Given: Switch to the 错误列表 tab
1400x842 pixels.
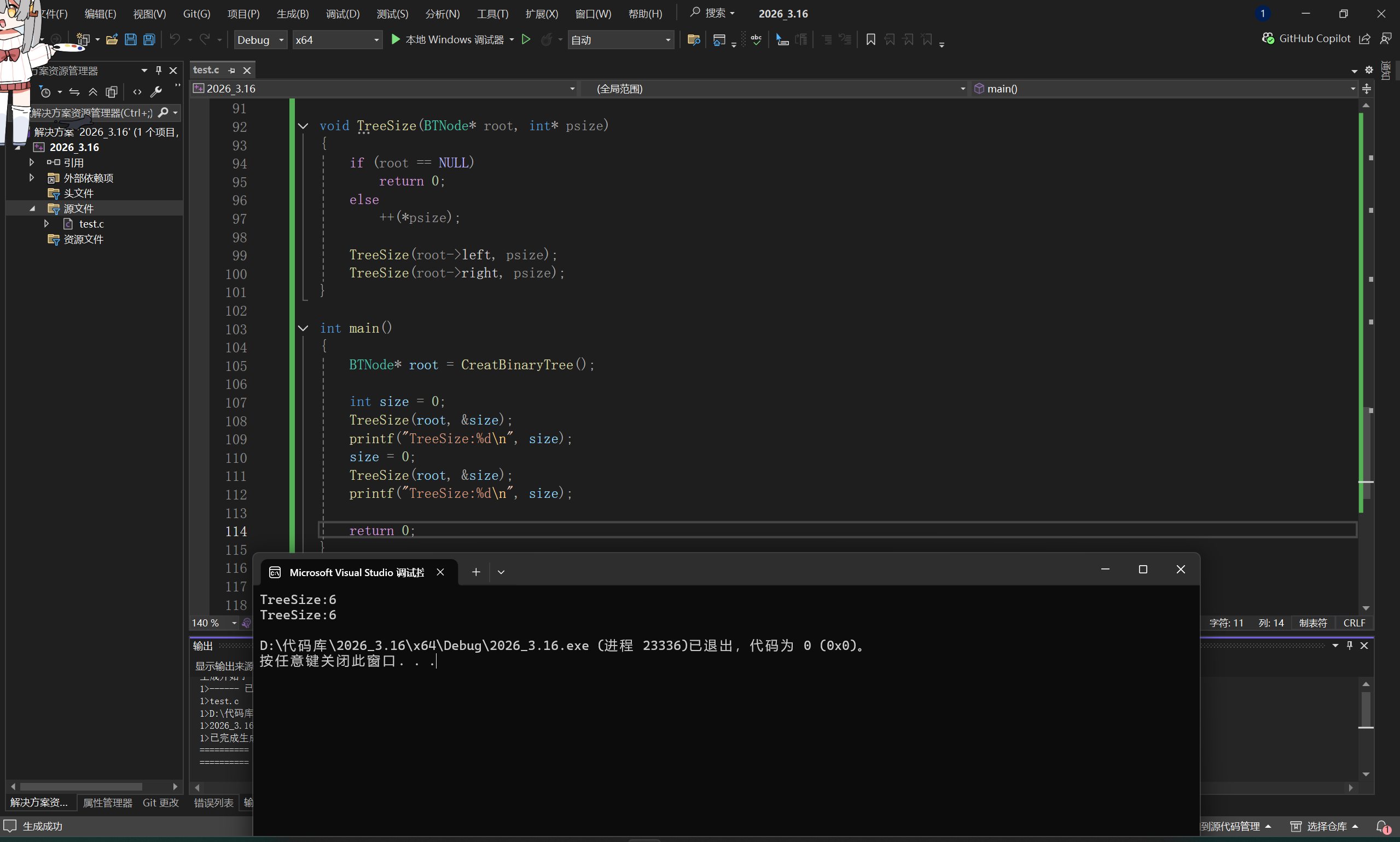Looking at the screenshot, I should tap(213, 803).
